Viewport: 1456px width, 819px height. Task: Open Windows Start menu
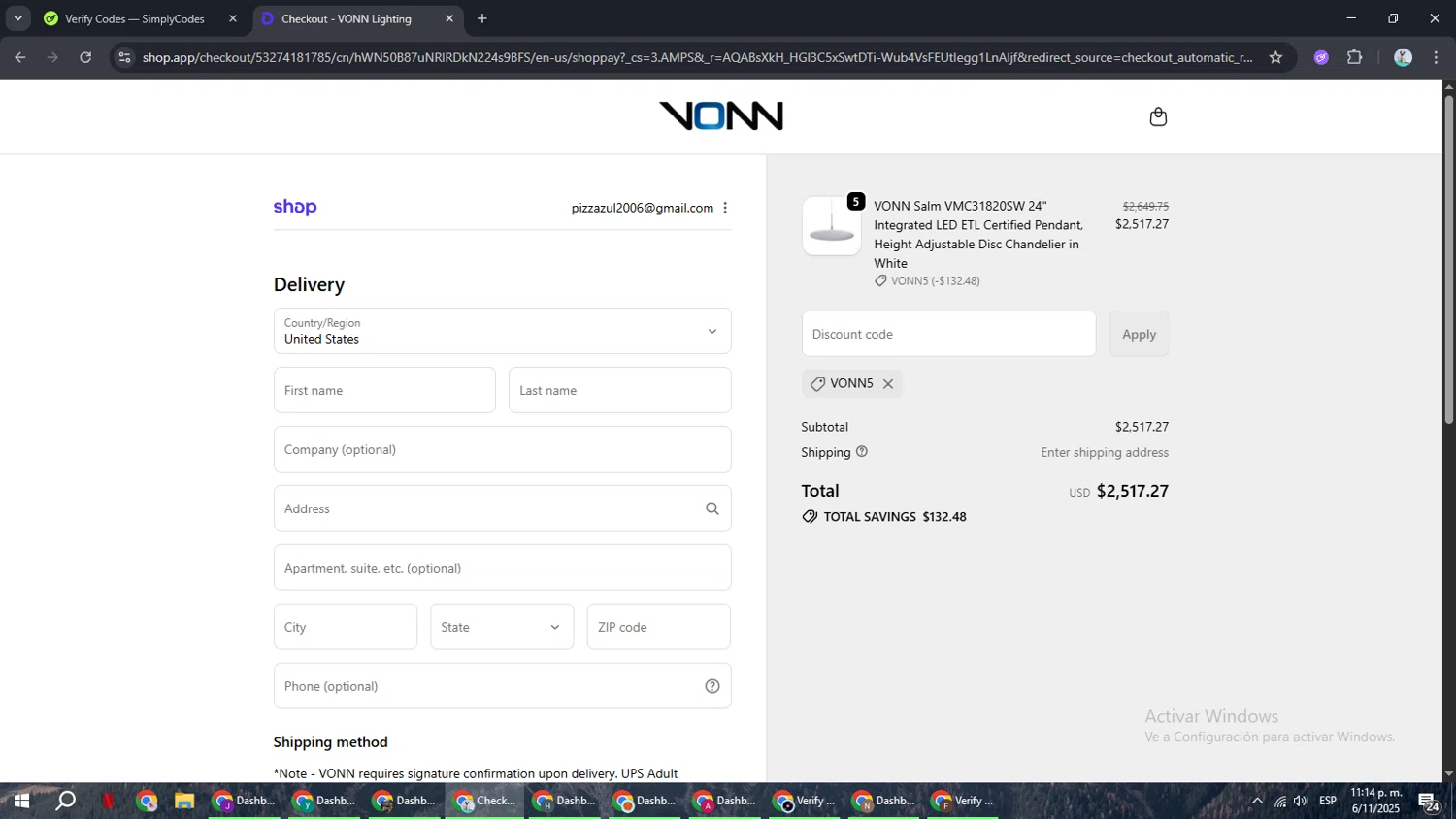point(20,801)
